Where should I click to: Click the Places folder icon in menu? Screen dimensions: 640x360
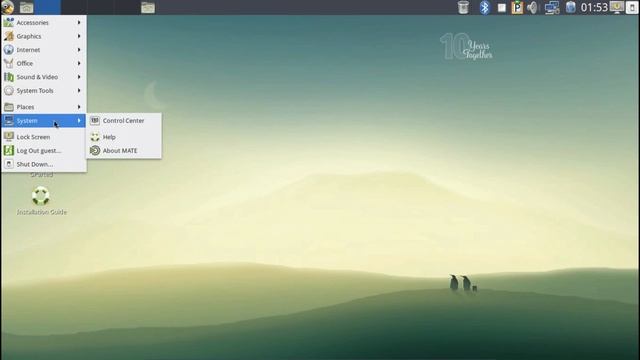click(x=9, y=107)
